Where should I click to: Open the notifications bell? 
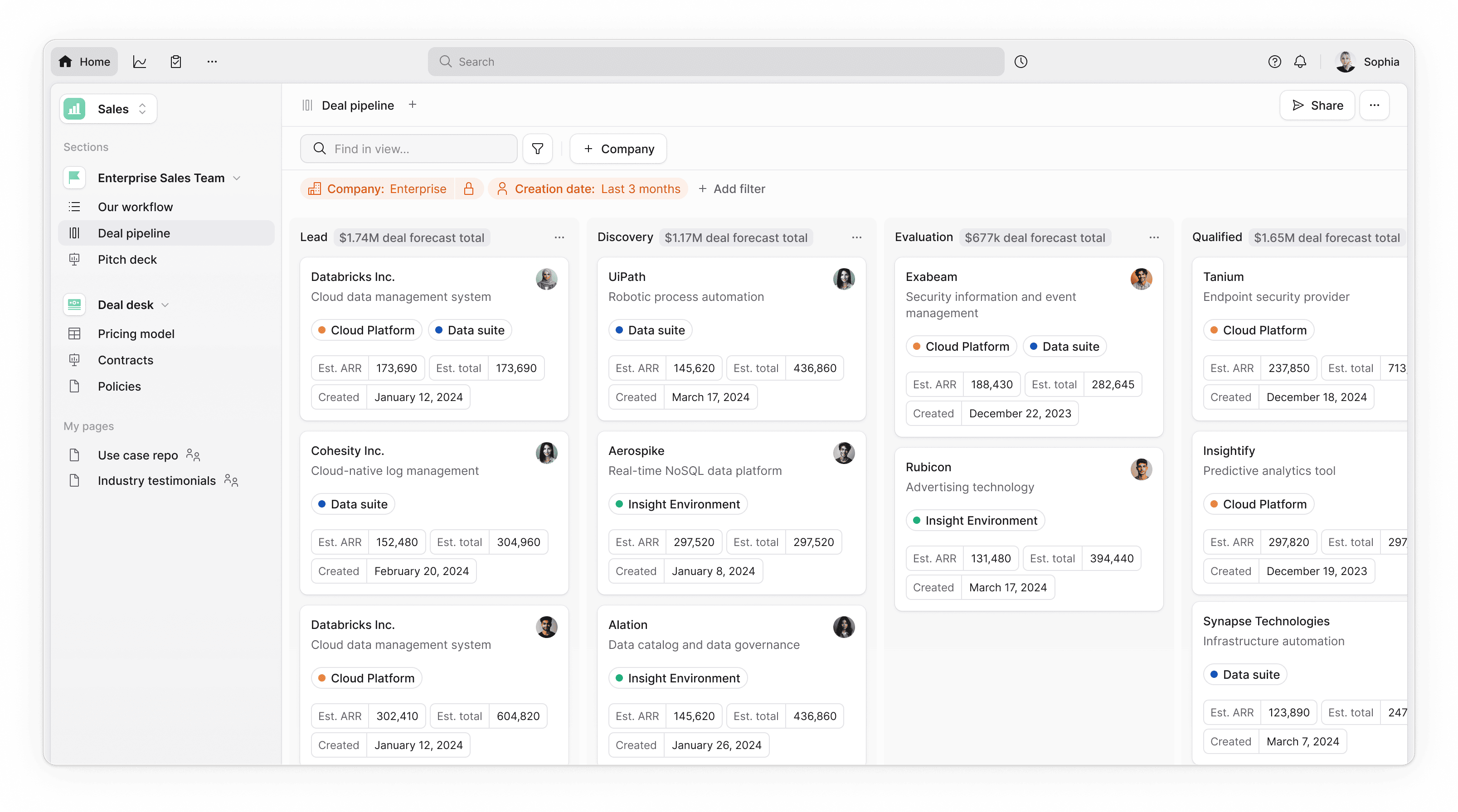(1300, 62)
